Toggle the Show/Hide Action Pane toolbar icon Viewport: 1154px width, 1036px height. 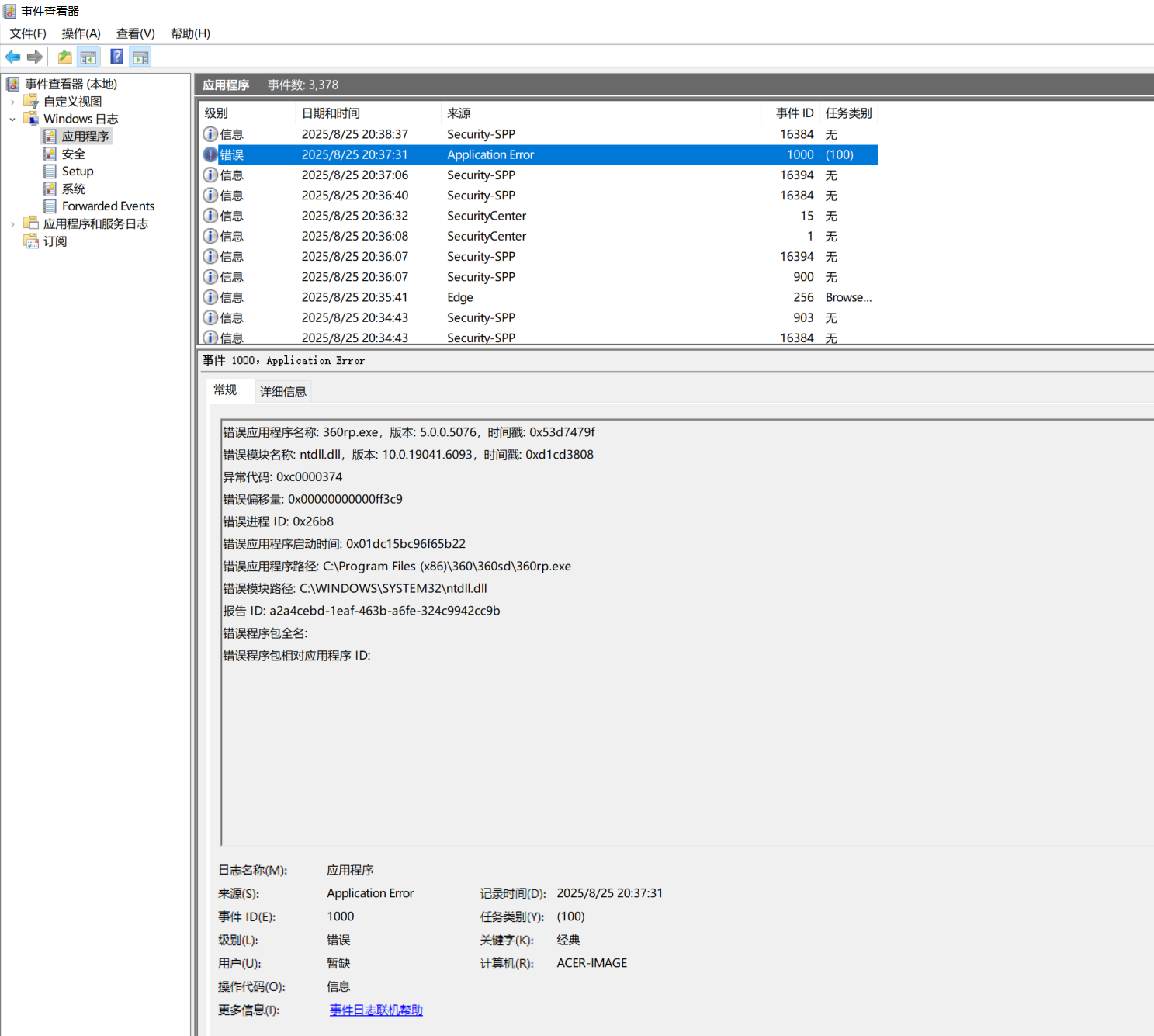pyautogui.click(x=140, y=57)
